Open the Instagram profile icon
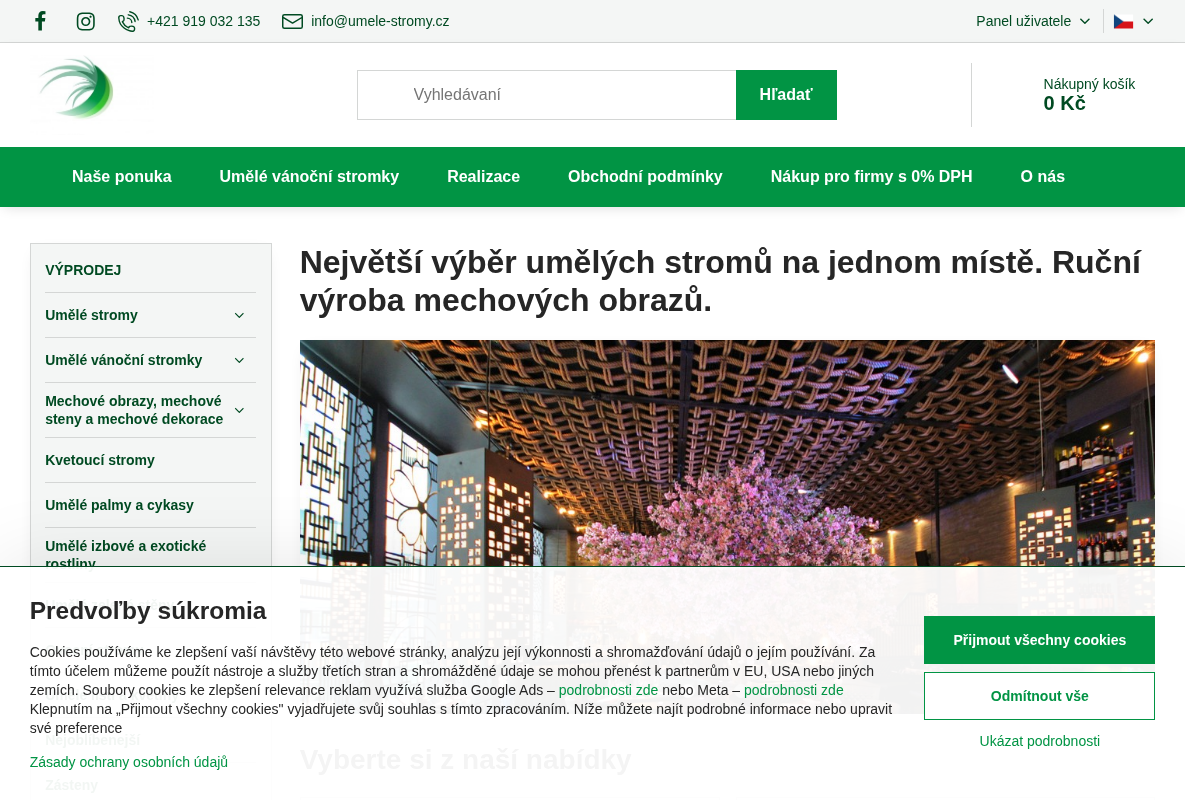This screenshot has width=1200, height=800. (x=86, y=21)
